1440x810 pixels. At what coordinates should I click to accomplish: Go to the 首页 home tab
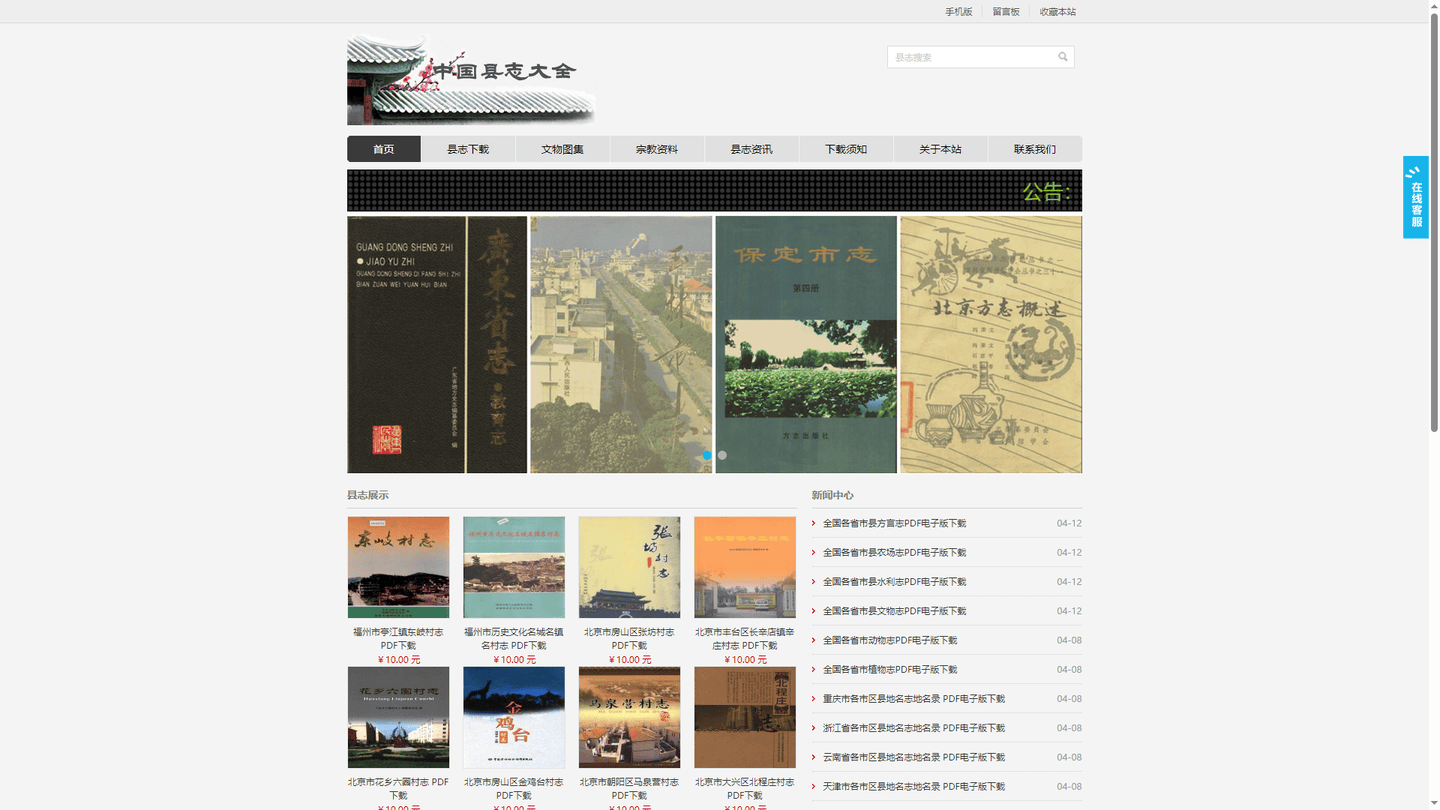(x=384, y=149)
